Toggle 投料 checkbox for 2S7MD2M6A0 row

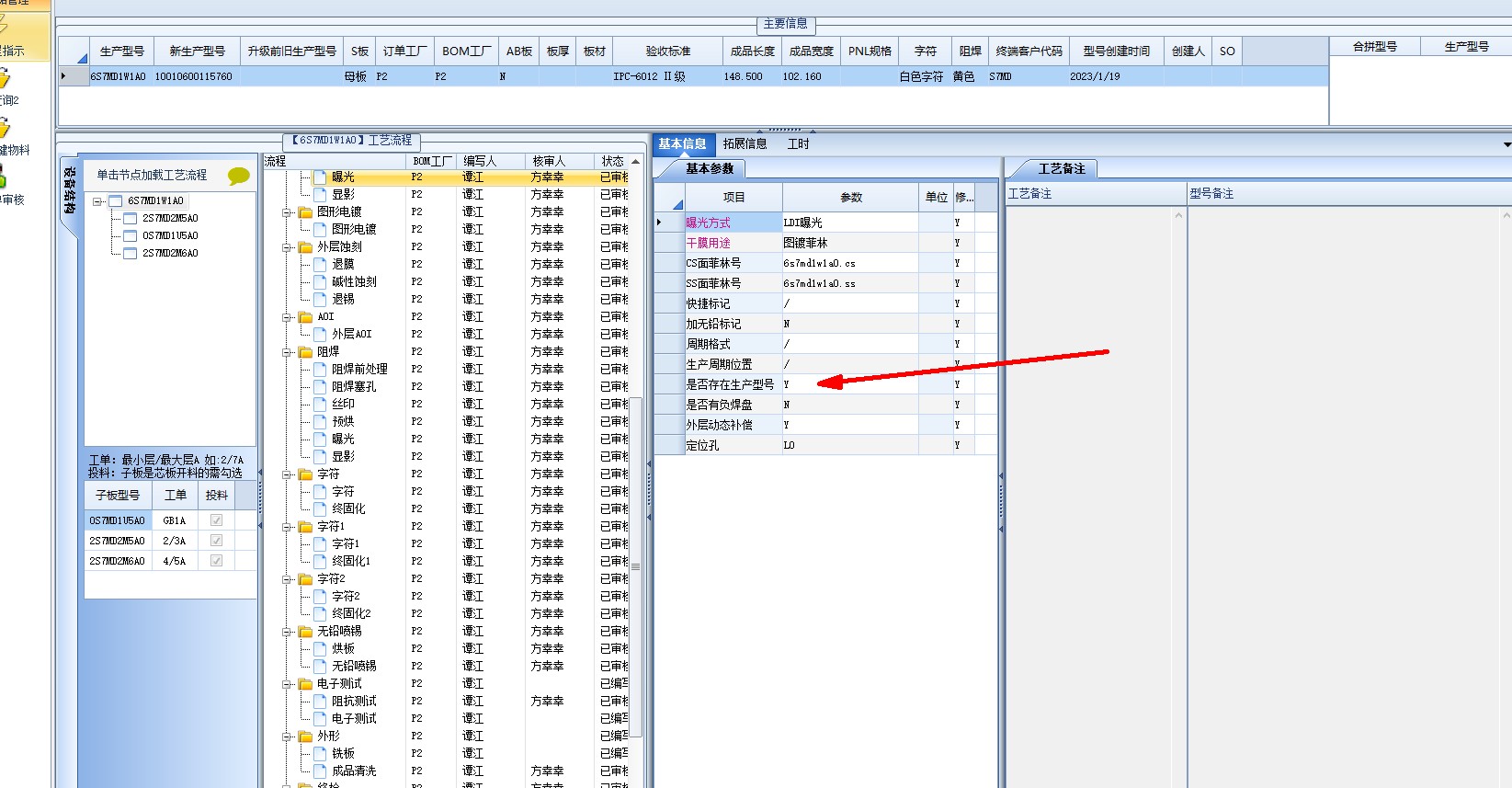point(216,561)
